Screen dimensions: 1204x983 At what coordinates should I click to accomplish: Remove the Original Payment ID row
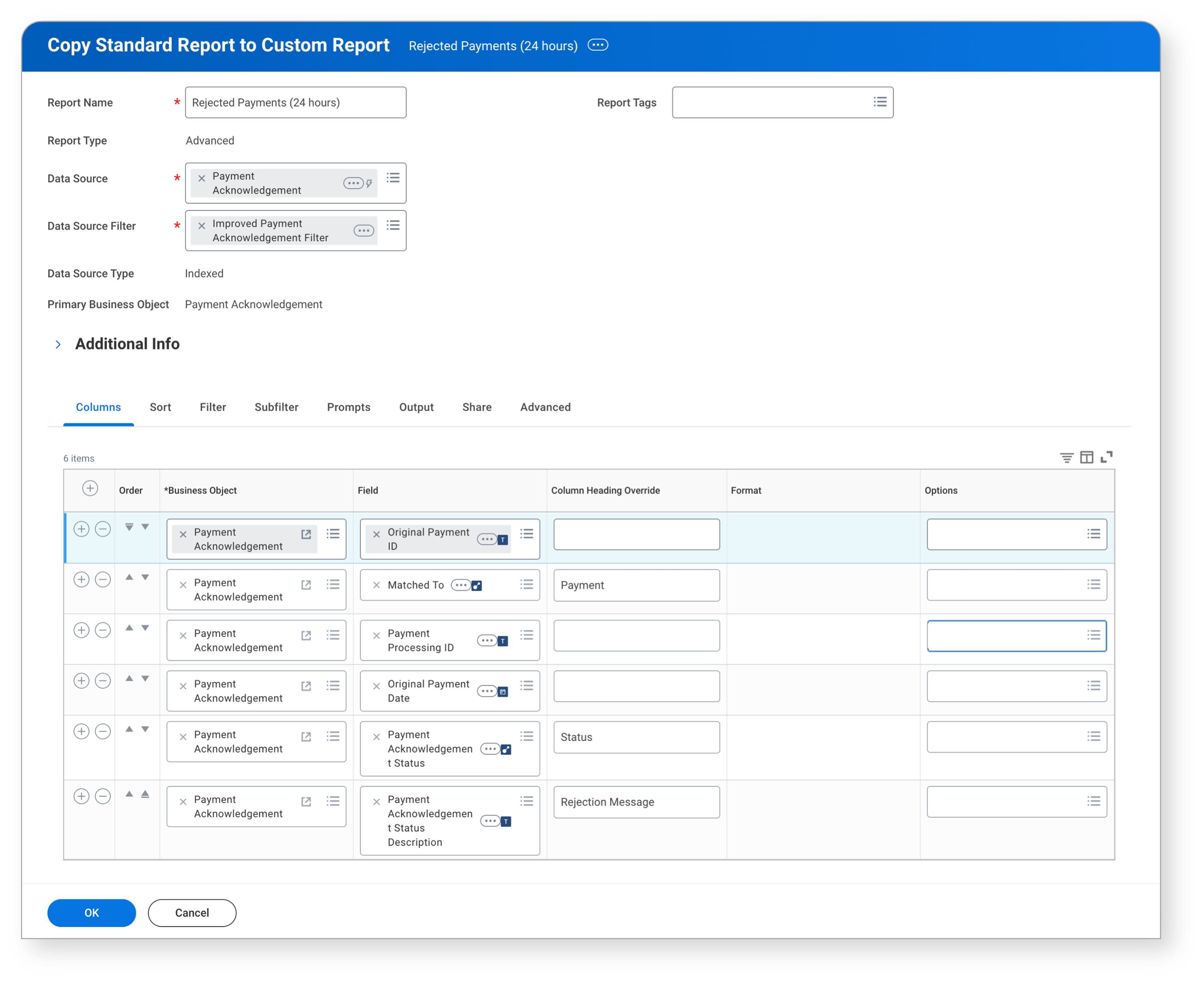pyautogui.click(x=102, y=529)
